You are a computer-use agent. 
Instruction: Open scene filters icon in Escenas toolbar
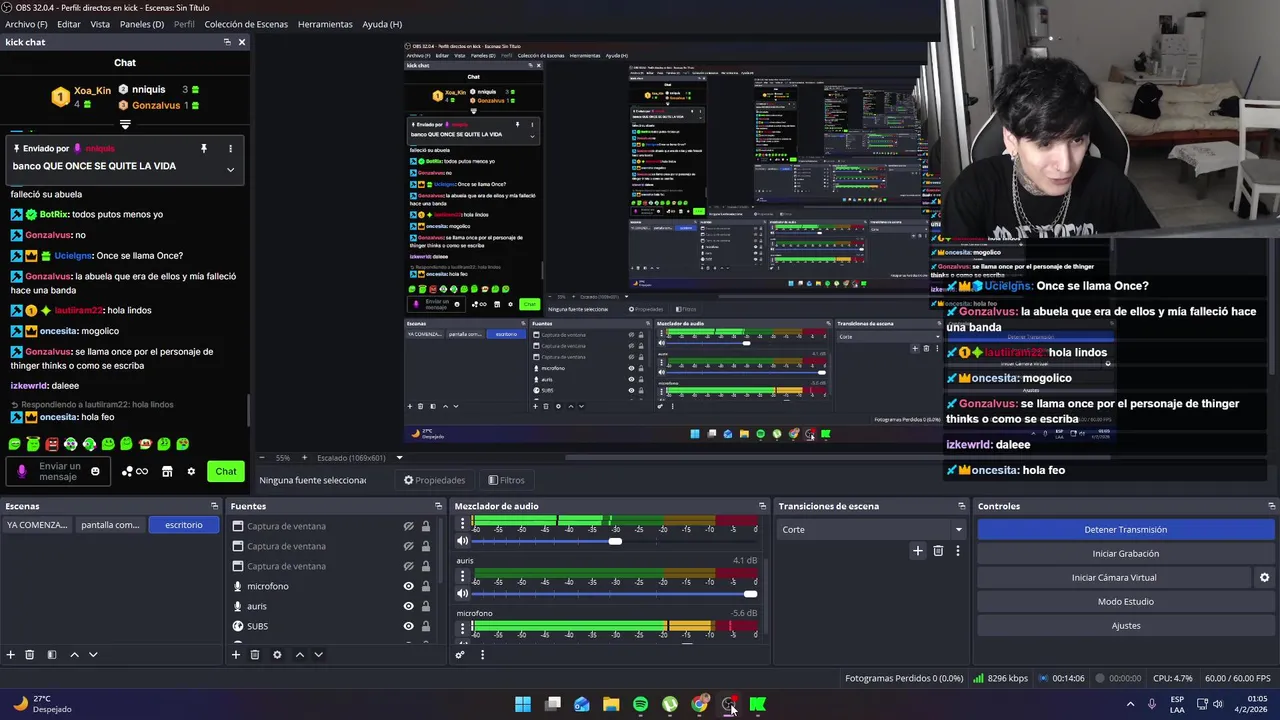(52, 655)
